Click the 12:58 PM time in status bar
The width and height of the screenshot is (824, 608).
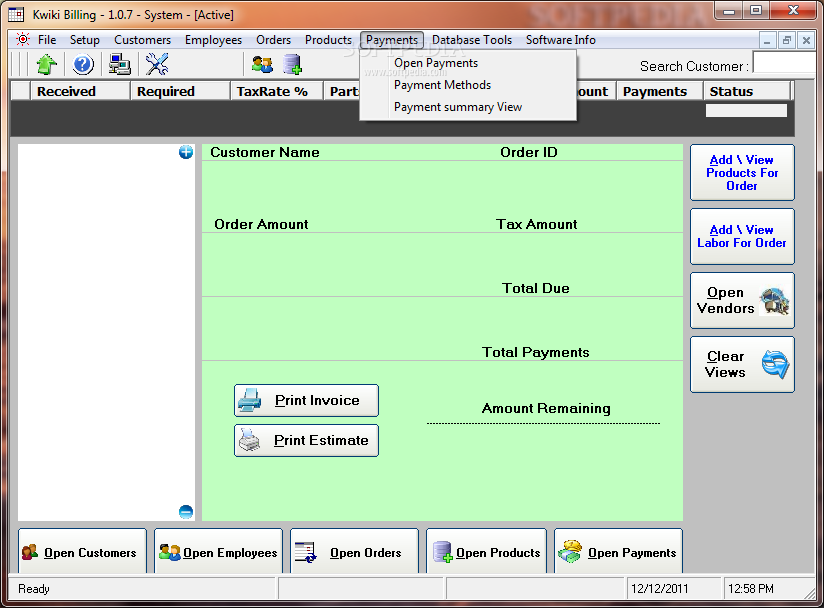click(x=750, y=589)
